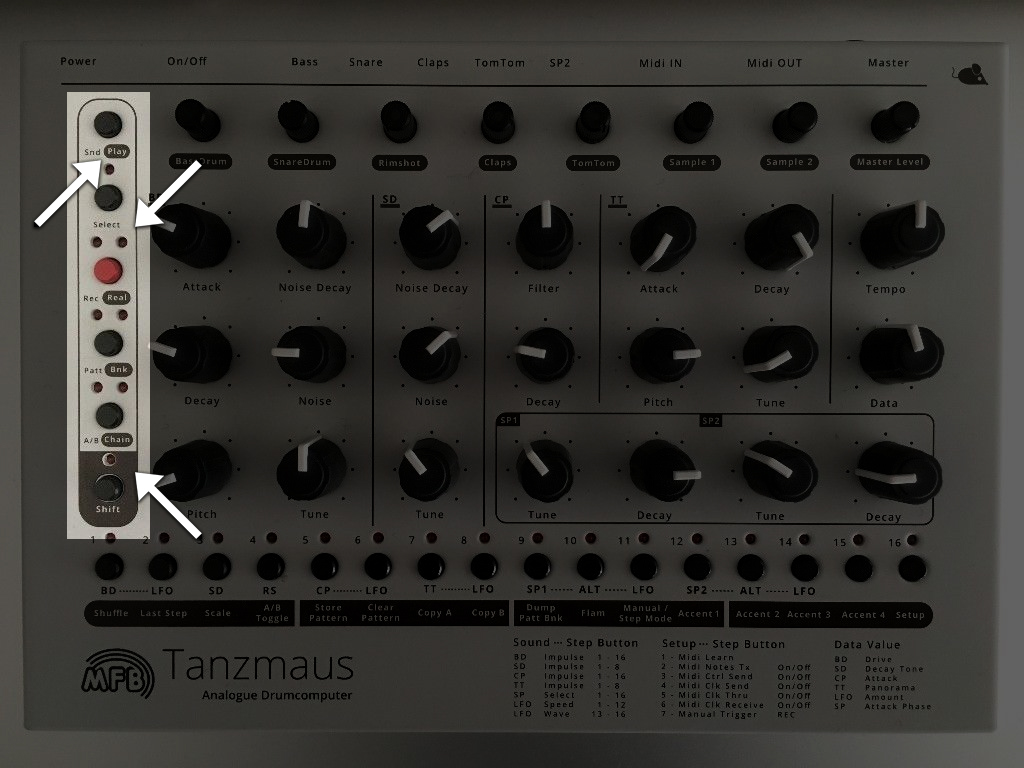1024x768 pixels.
Task: Toggle step button 5 (Store Pattern)
Action: pos(324,567)
